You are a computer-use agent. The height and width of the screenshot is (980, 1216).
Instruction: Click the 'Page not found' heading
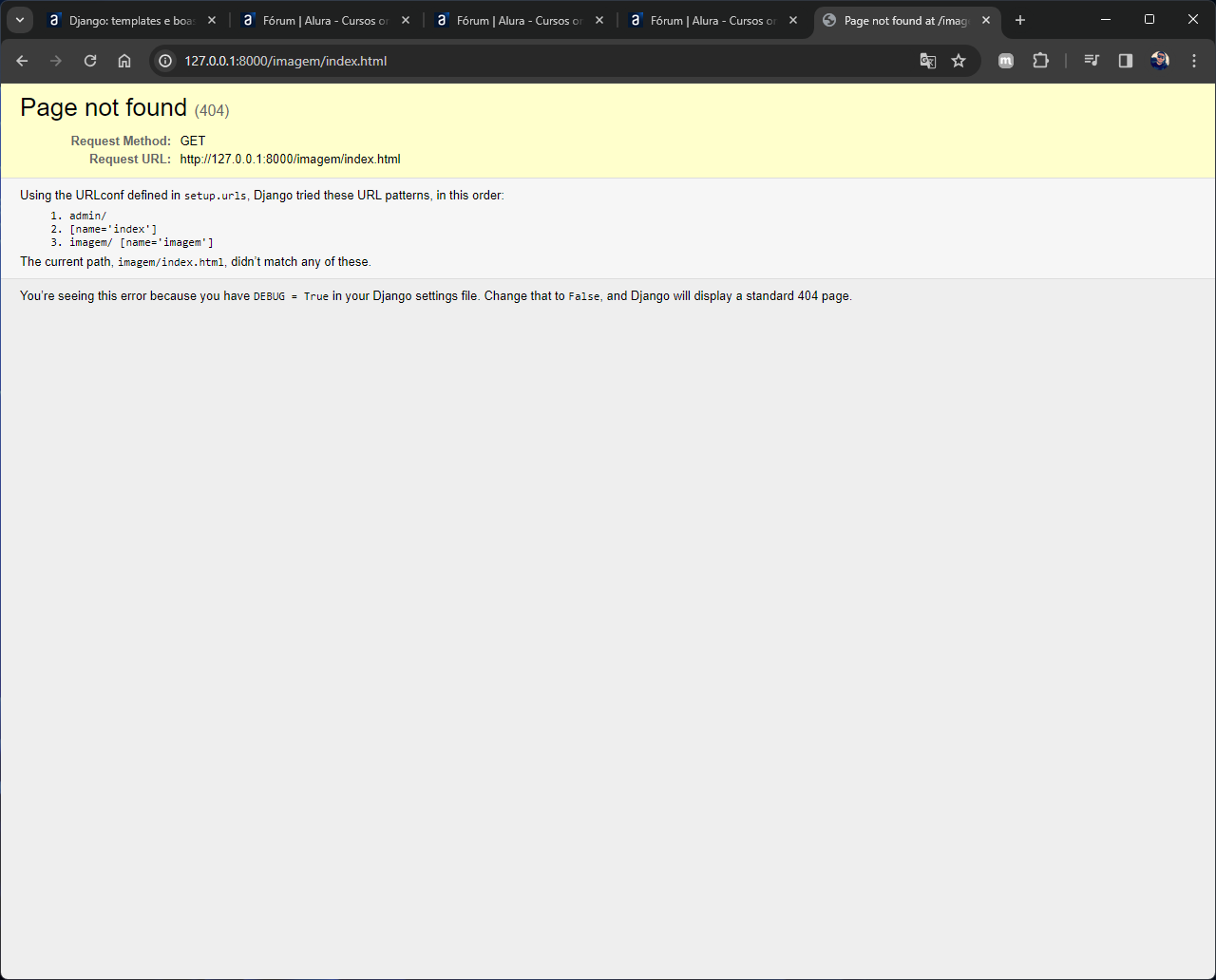[104, 107]
